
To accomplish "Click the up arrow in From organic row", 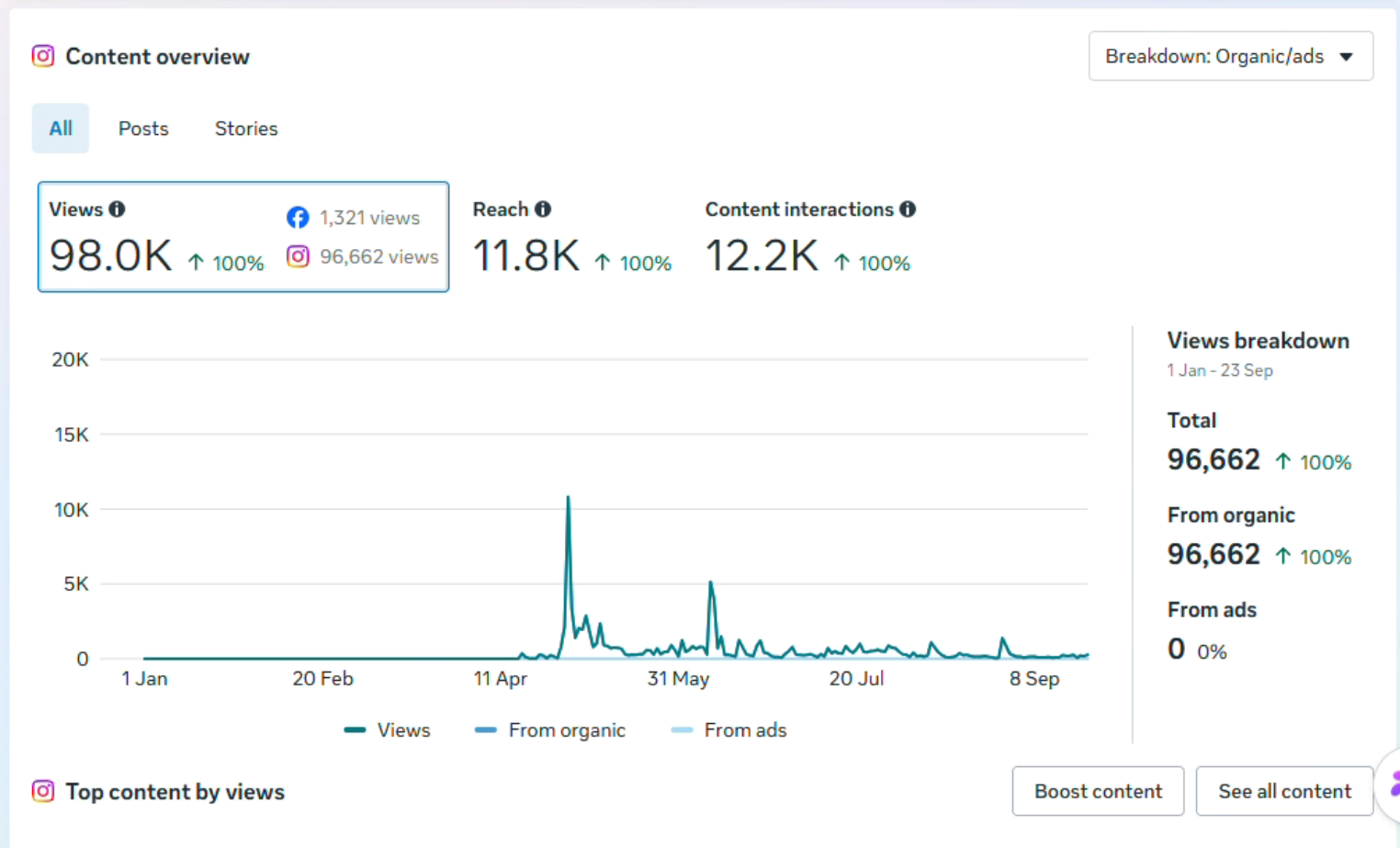I will [1283, 556].
